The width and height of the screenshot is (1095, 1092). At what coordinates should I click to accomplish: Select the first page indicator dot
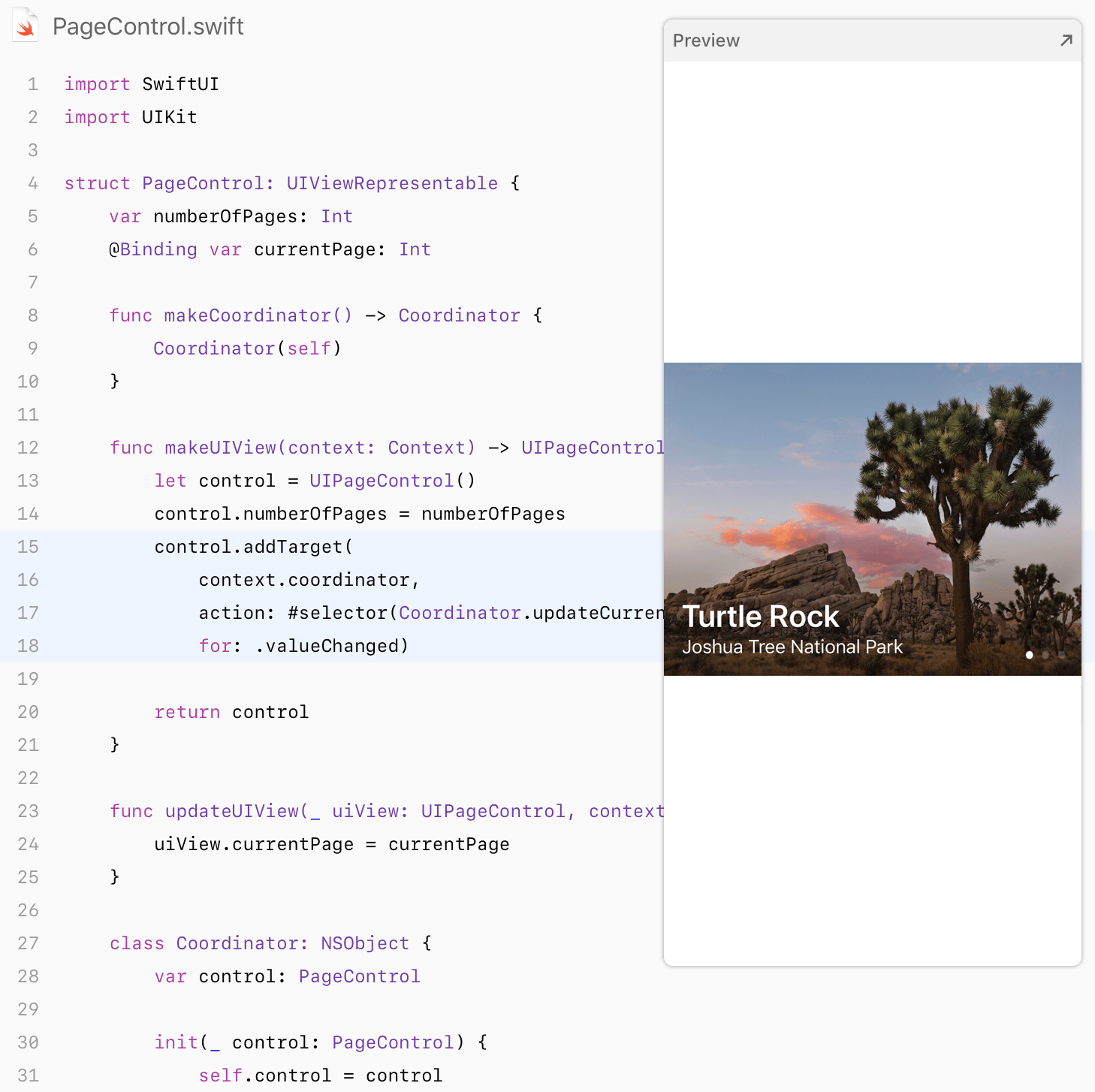pos(1029,655)
